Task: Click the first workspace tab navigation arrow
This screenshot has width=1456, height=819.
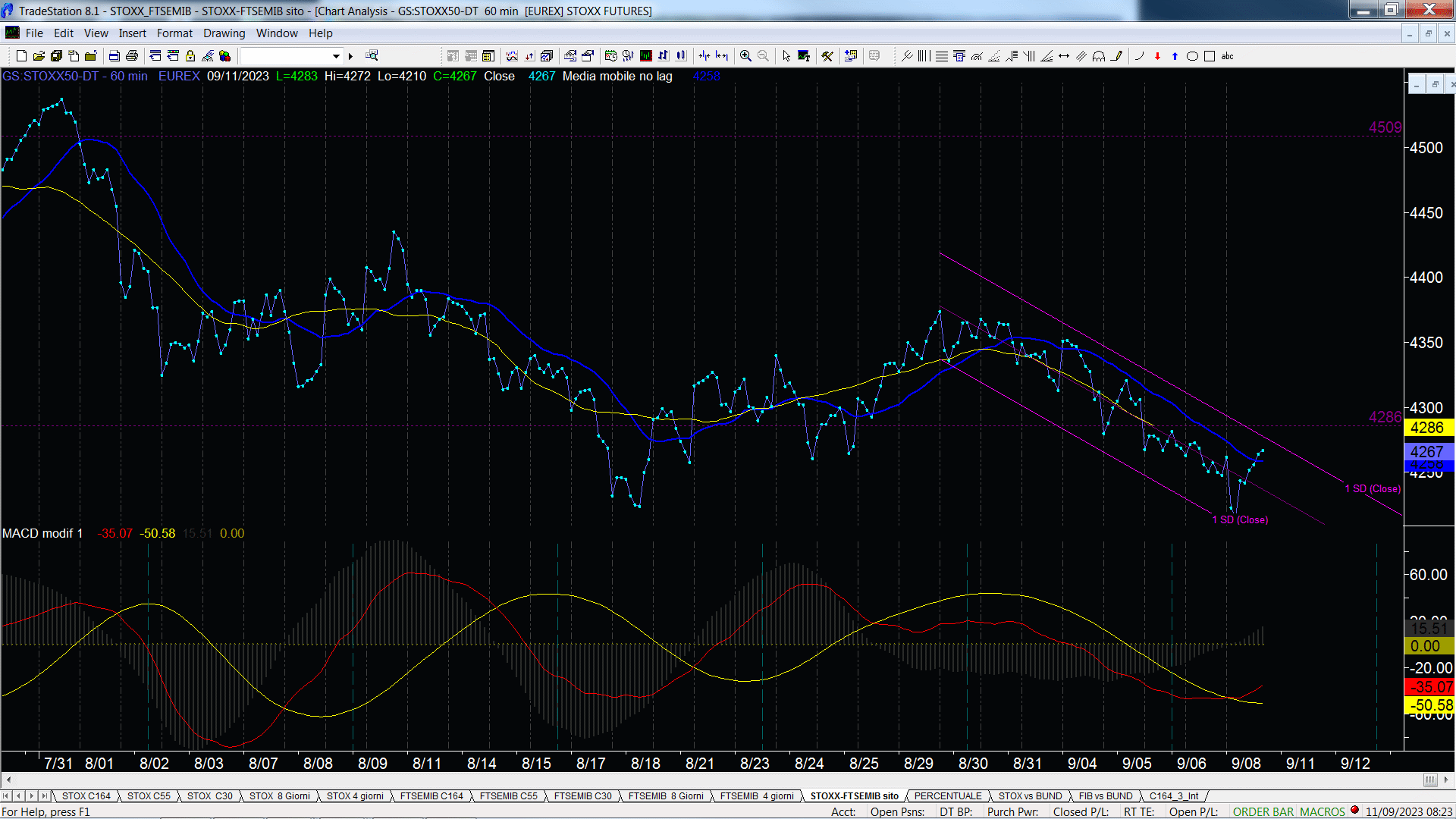Action: 7,796
